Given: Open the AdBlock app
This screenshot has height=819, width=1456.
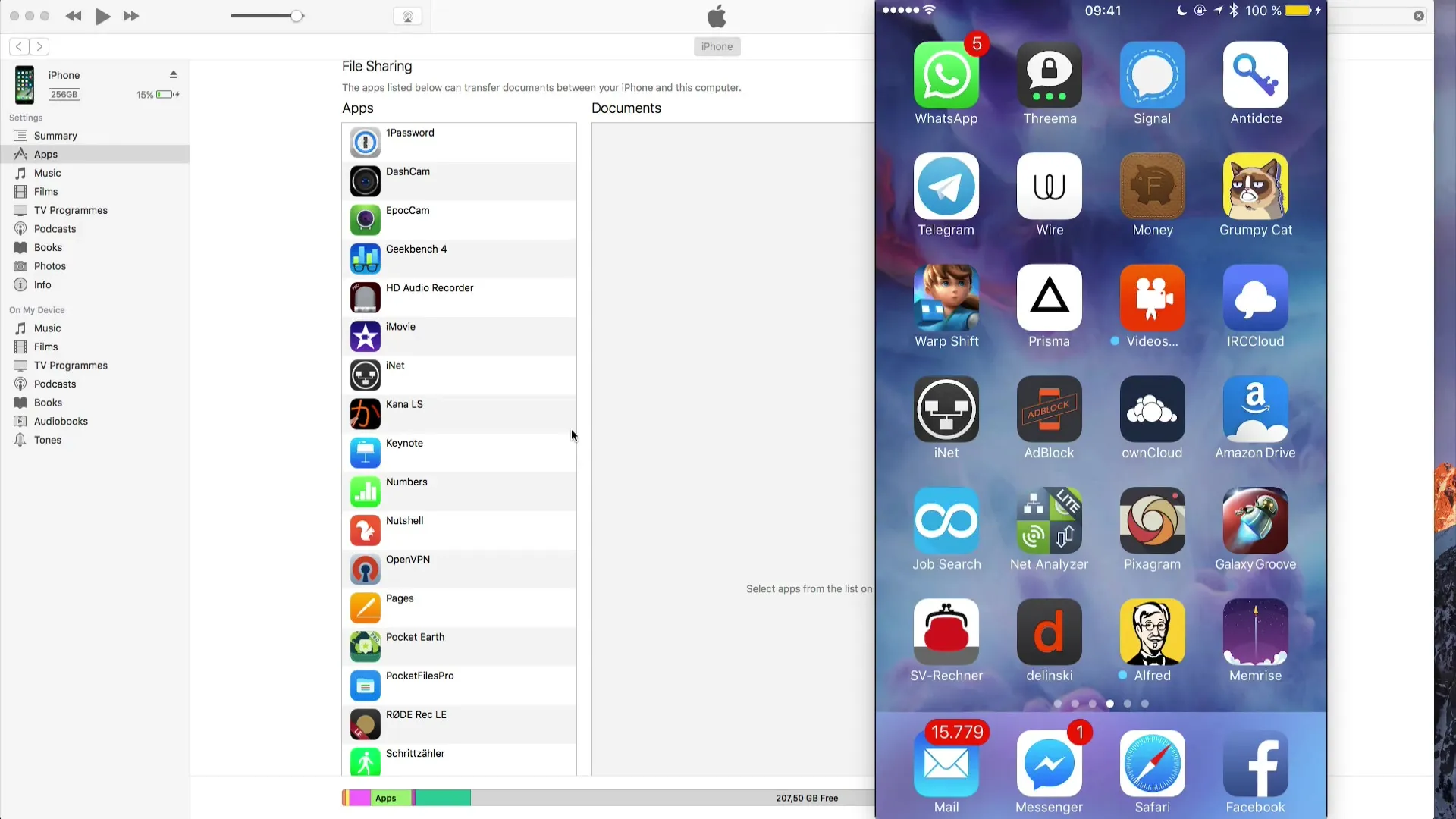Looking at the screenshot, I should [x=1049, y=409].
